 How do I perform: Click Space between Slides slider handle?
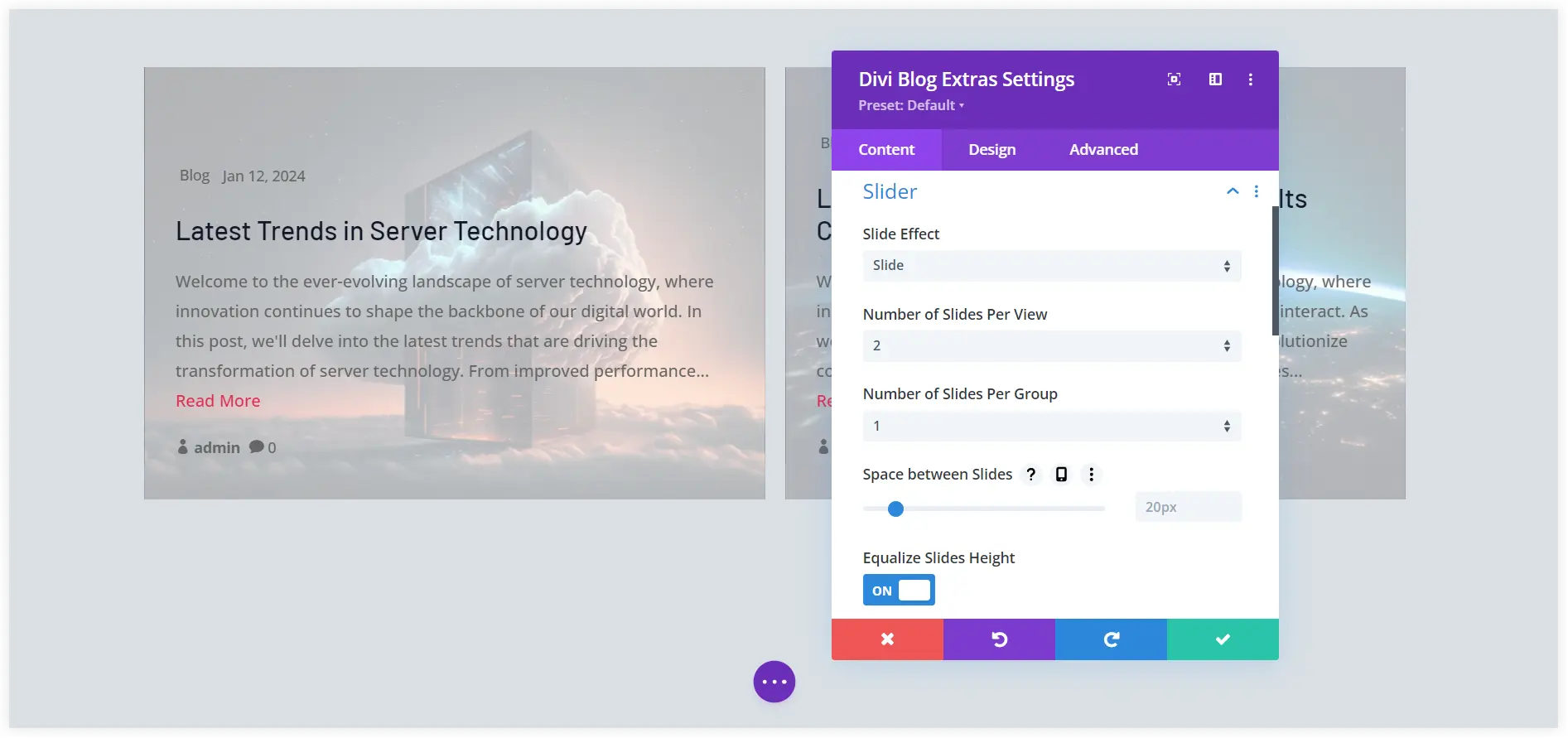(x=895, y=509)
